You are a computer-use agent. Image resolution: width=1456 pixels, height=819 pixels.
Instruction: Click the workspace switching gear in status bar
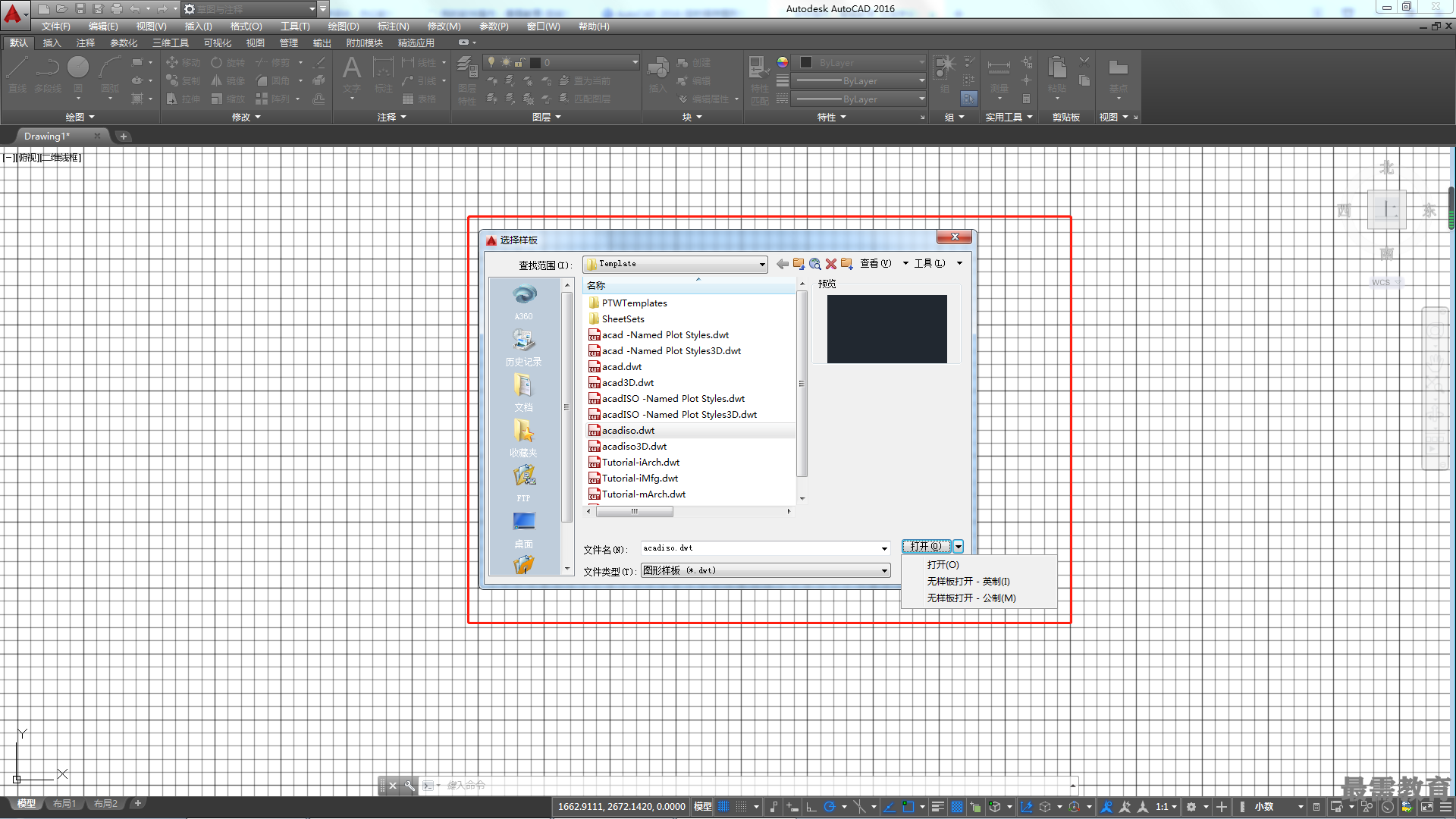(x=1191, y=807)
